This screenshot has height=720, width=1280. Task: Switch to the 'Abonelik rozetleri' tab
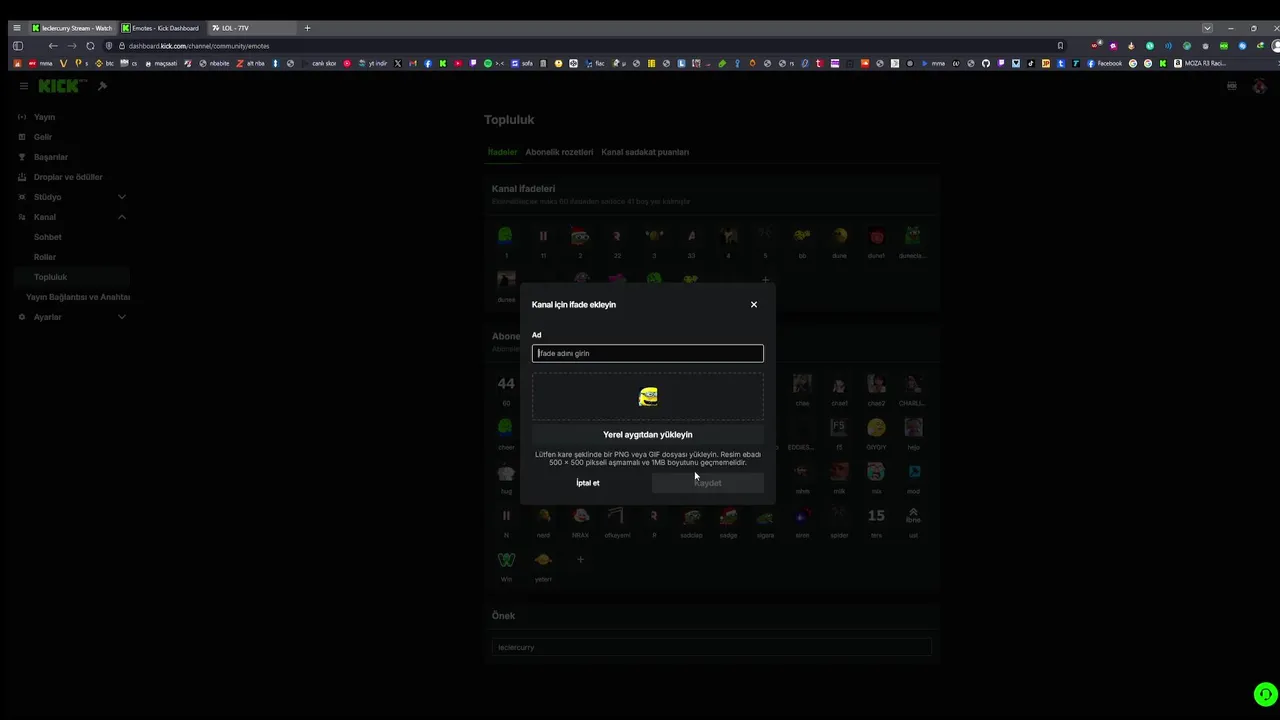click(x=559, y=152)
